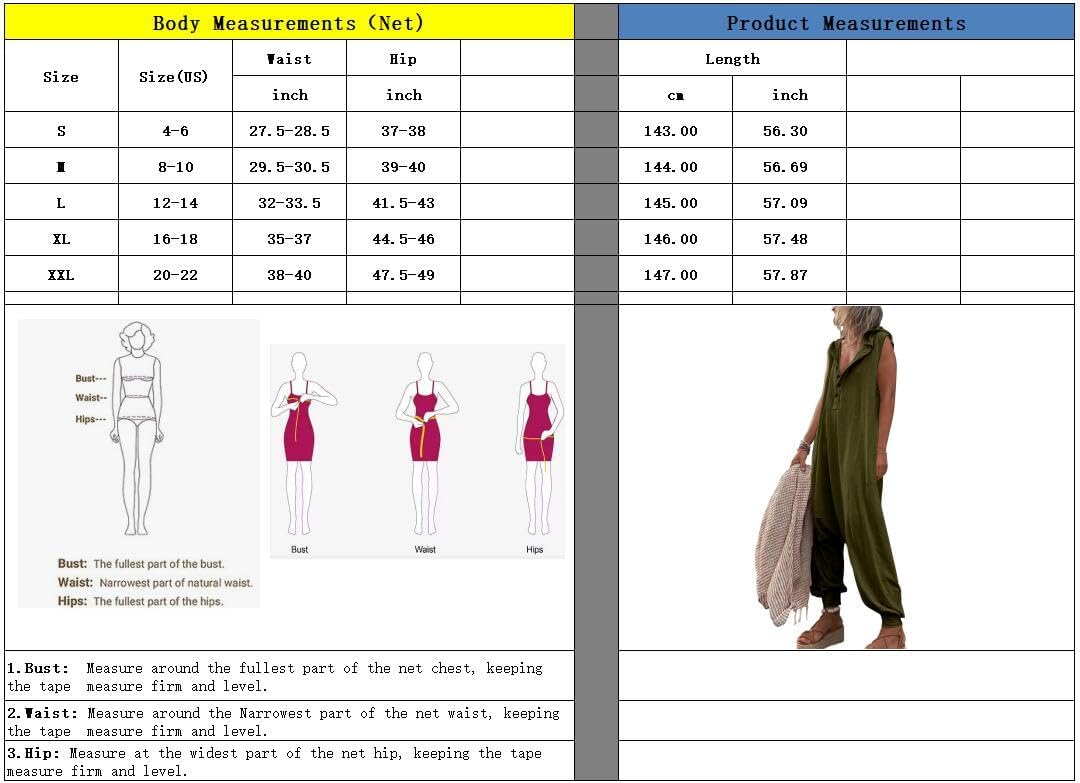The image size is (1080, 783).
Task: Select hip value '47.5-49'
Action: (403, 274)
